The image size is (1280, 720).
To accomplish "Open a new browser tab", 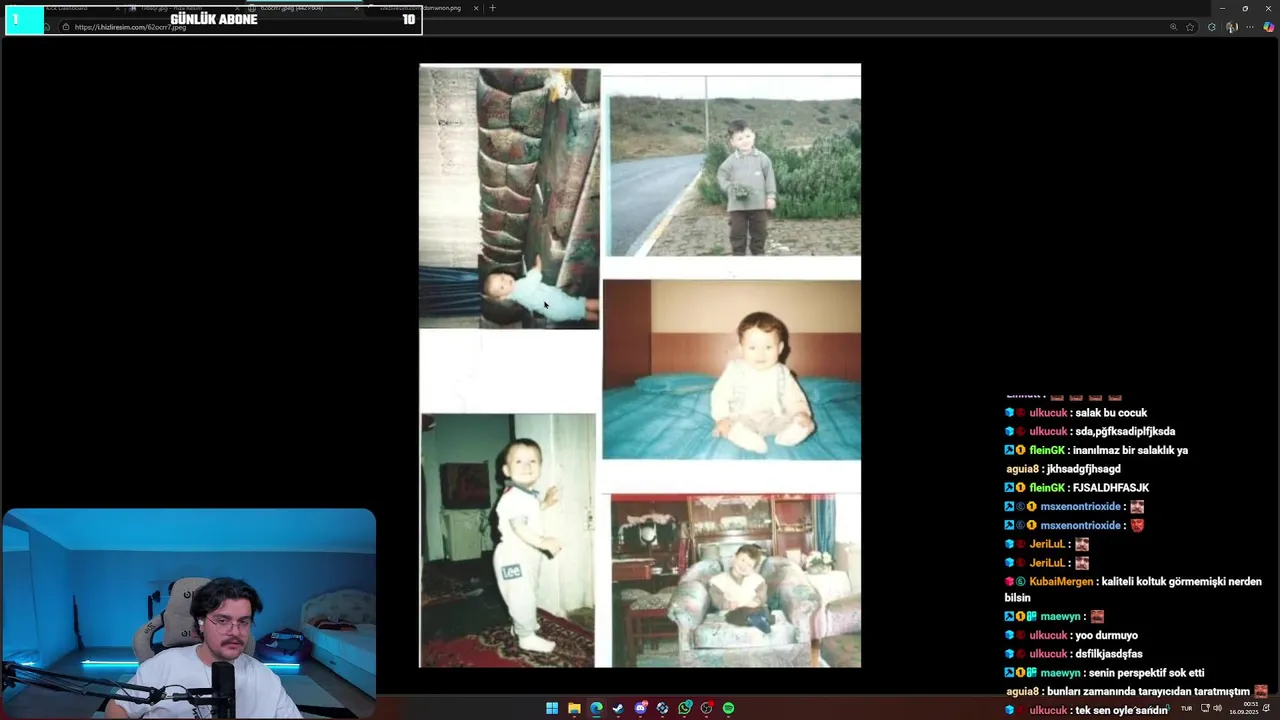I will [x=492, y=8].
